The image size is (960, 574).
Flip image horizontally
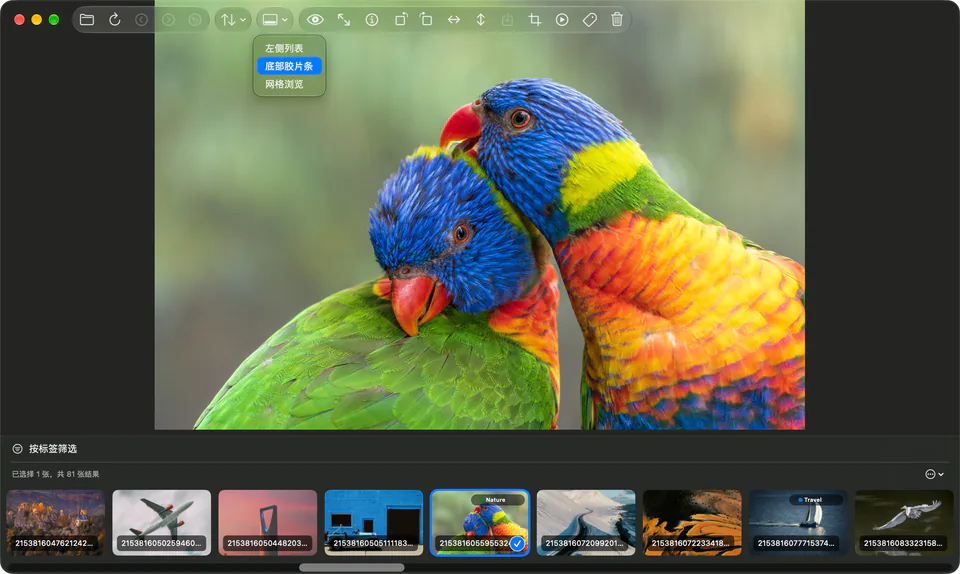click(454, 20)
